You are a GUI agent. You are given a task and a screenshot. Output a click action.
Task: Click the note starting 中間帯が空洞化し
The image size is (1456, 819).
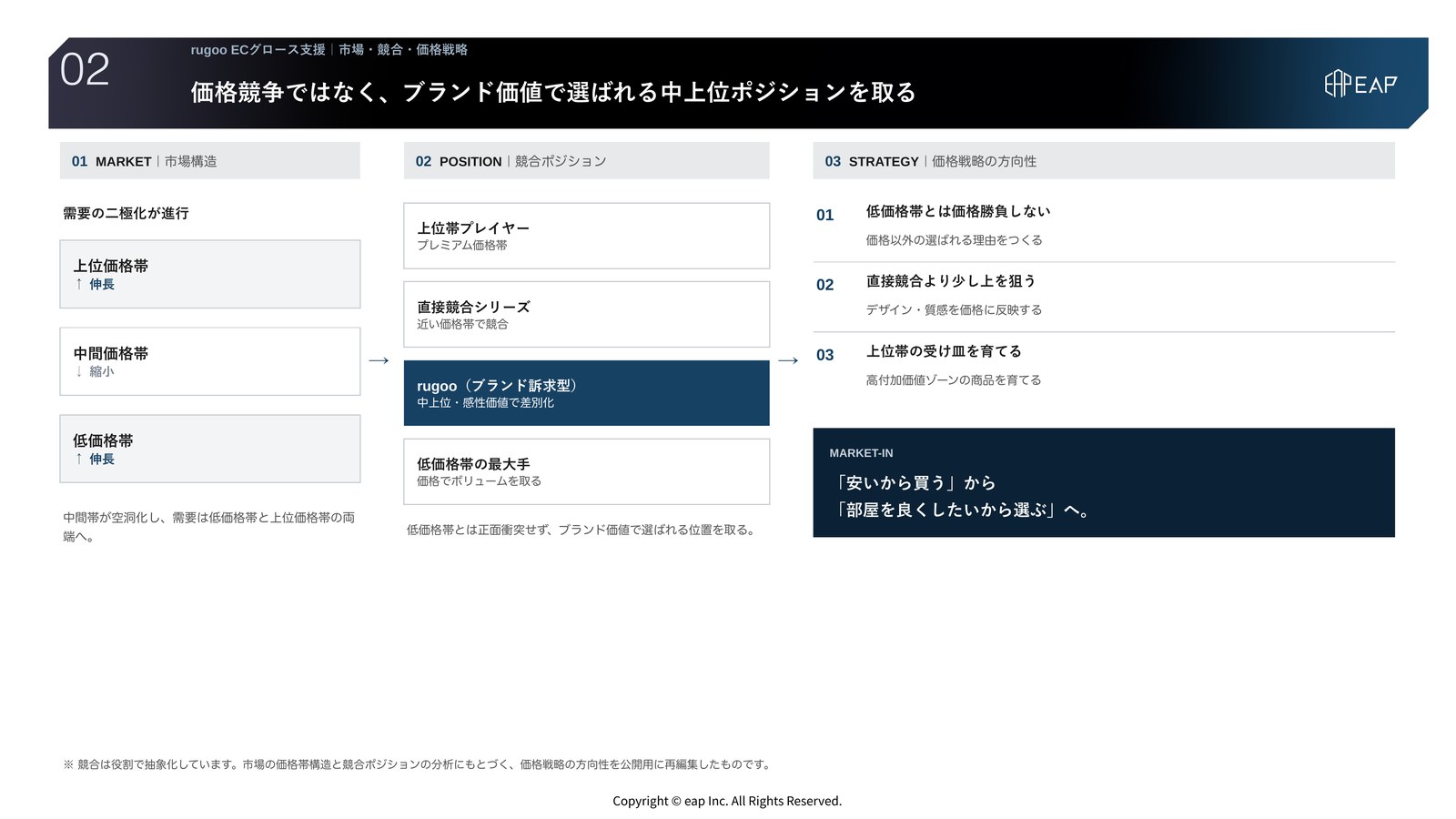(209, 527)
